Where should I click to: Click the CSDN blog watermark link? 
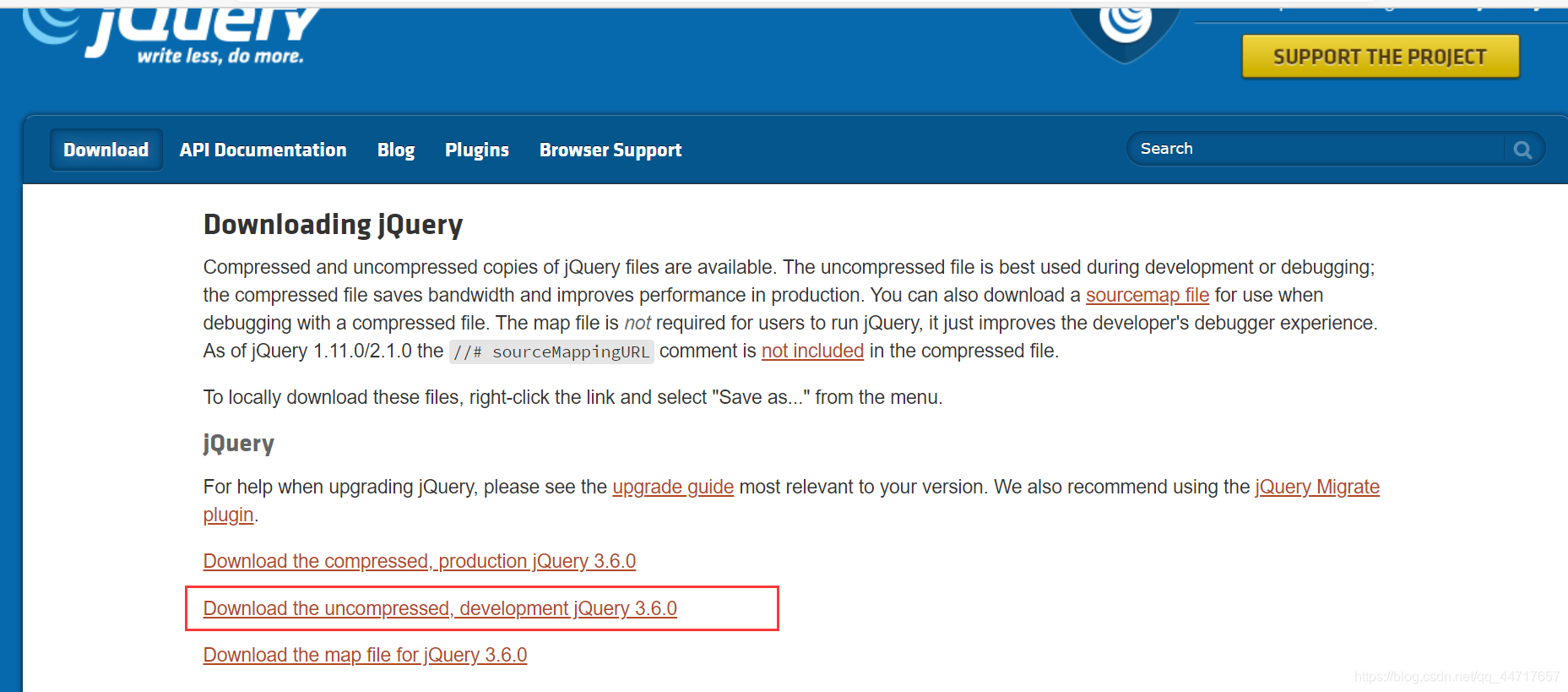click(1457, 677)
